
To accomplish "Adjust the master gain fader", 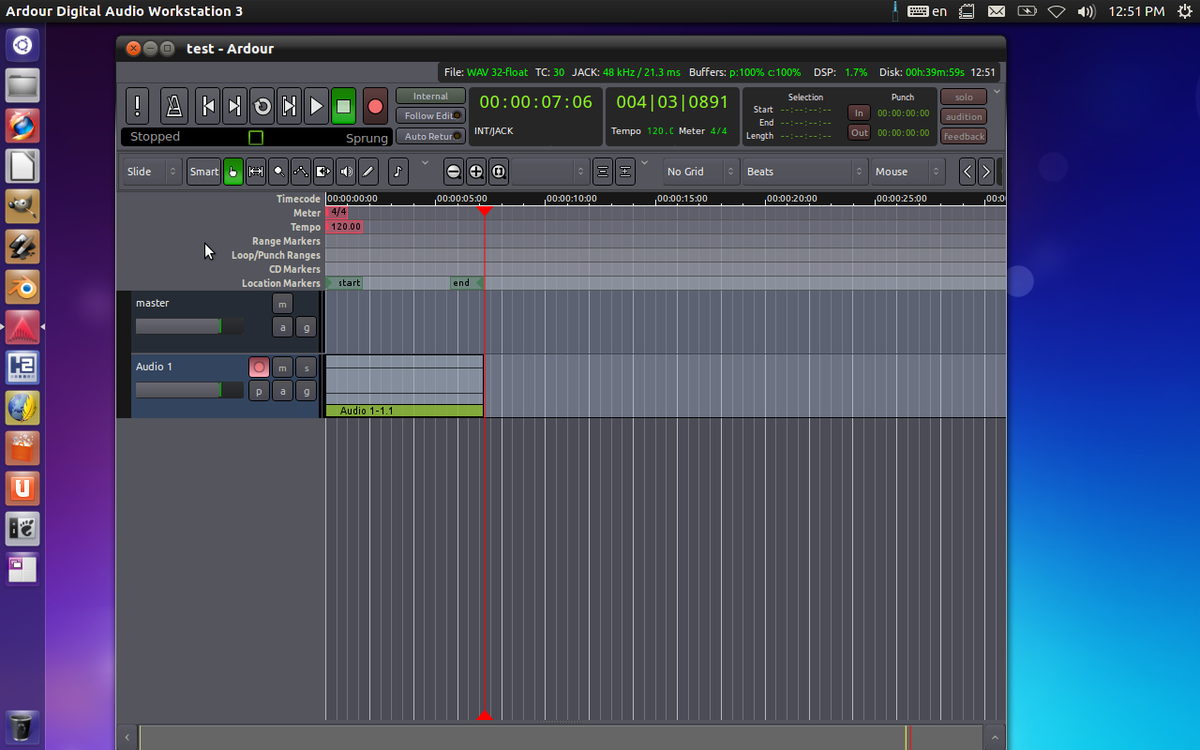I will point(189,326).
